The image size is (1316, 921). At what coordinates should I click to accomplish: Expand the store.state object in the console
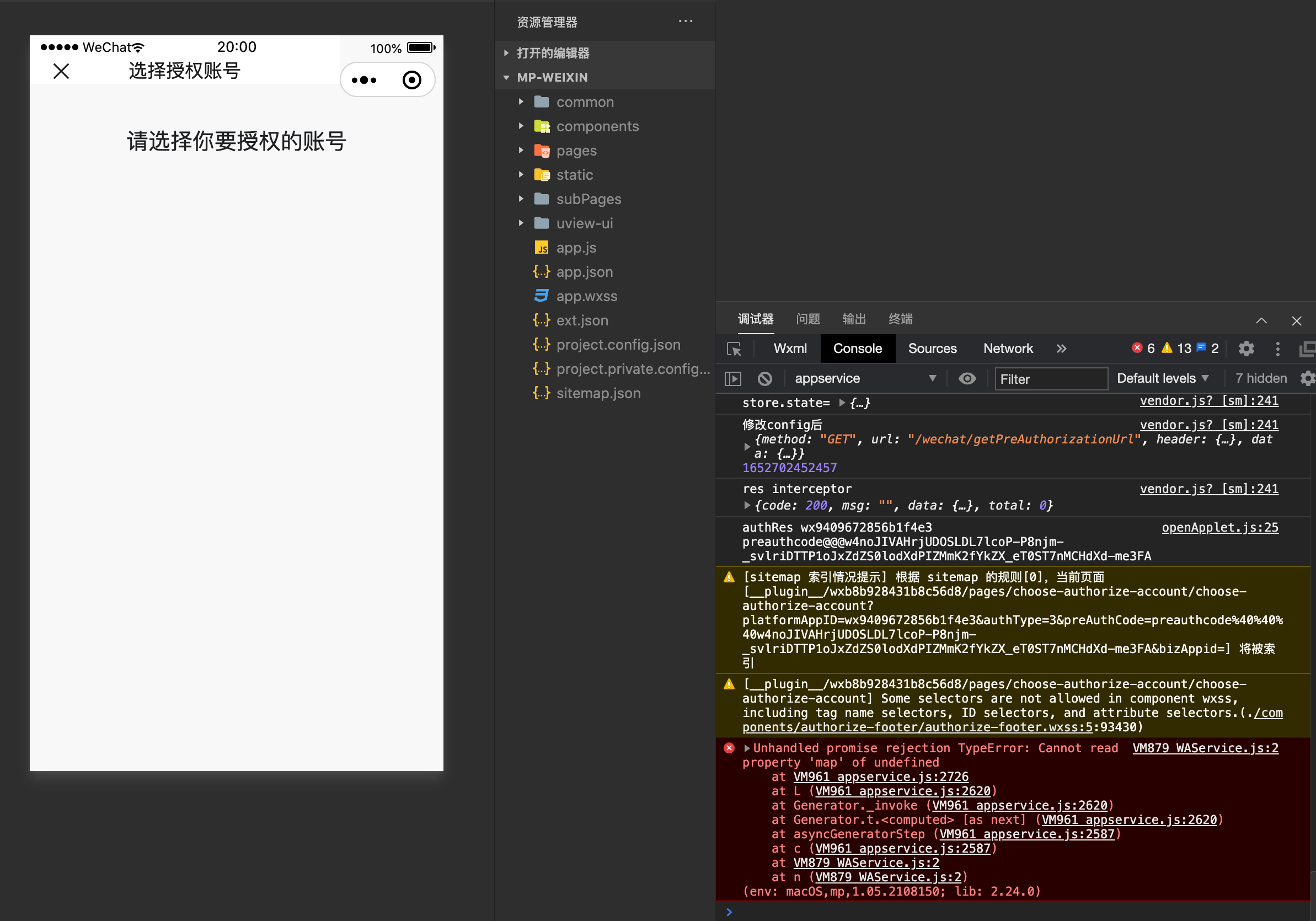point(842,403)
